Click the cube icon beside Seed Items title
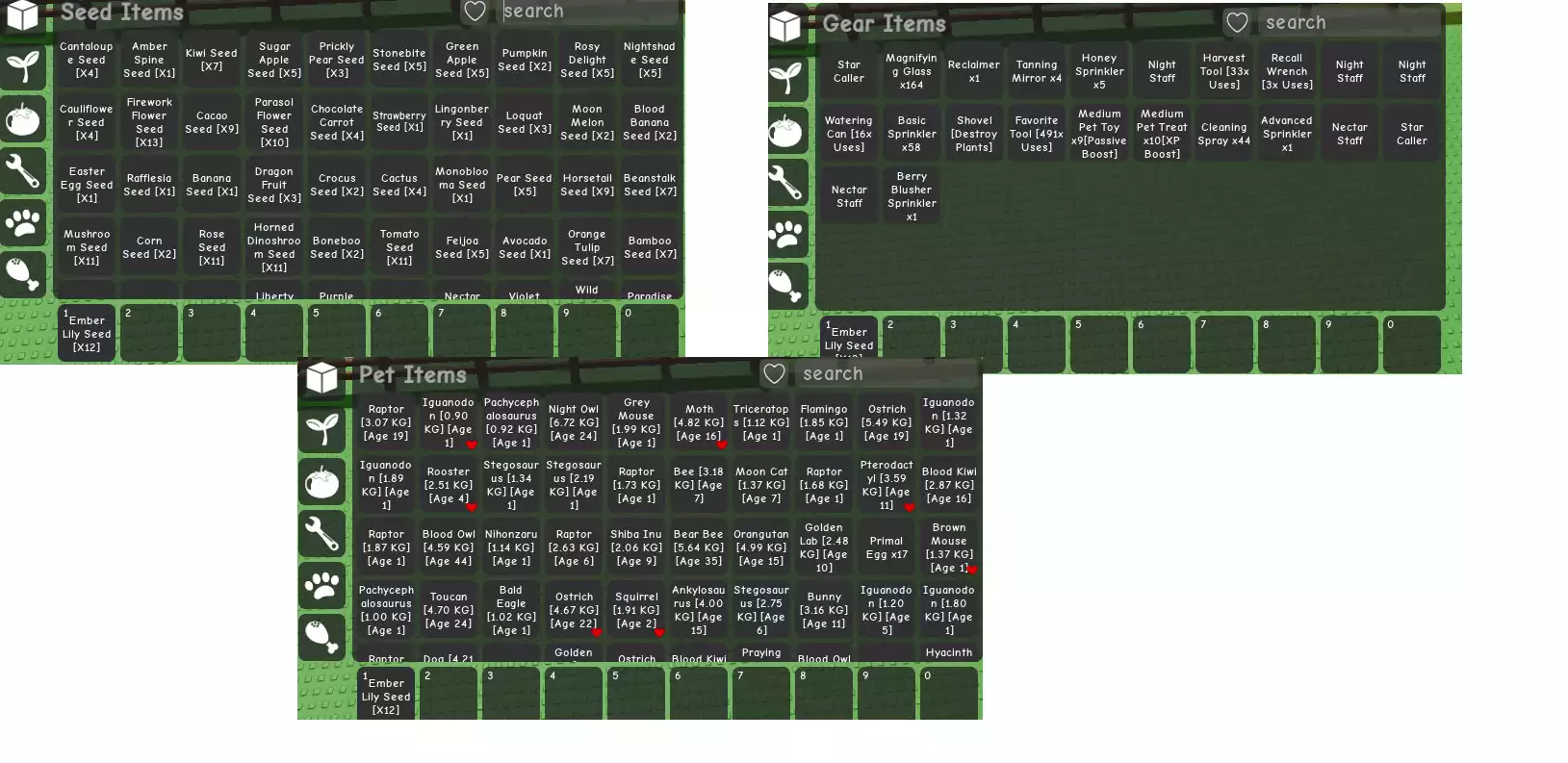 click(22, 15)
